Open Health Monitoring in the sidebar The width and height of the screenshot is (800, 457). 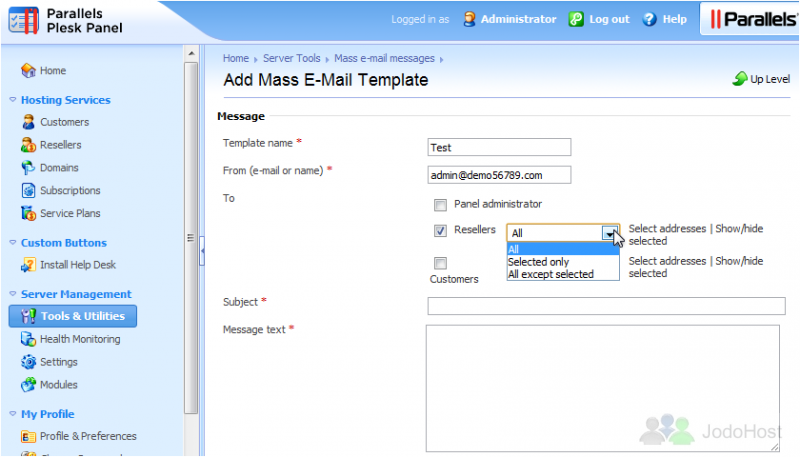click(x=80, y=339)
